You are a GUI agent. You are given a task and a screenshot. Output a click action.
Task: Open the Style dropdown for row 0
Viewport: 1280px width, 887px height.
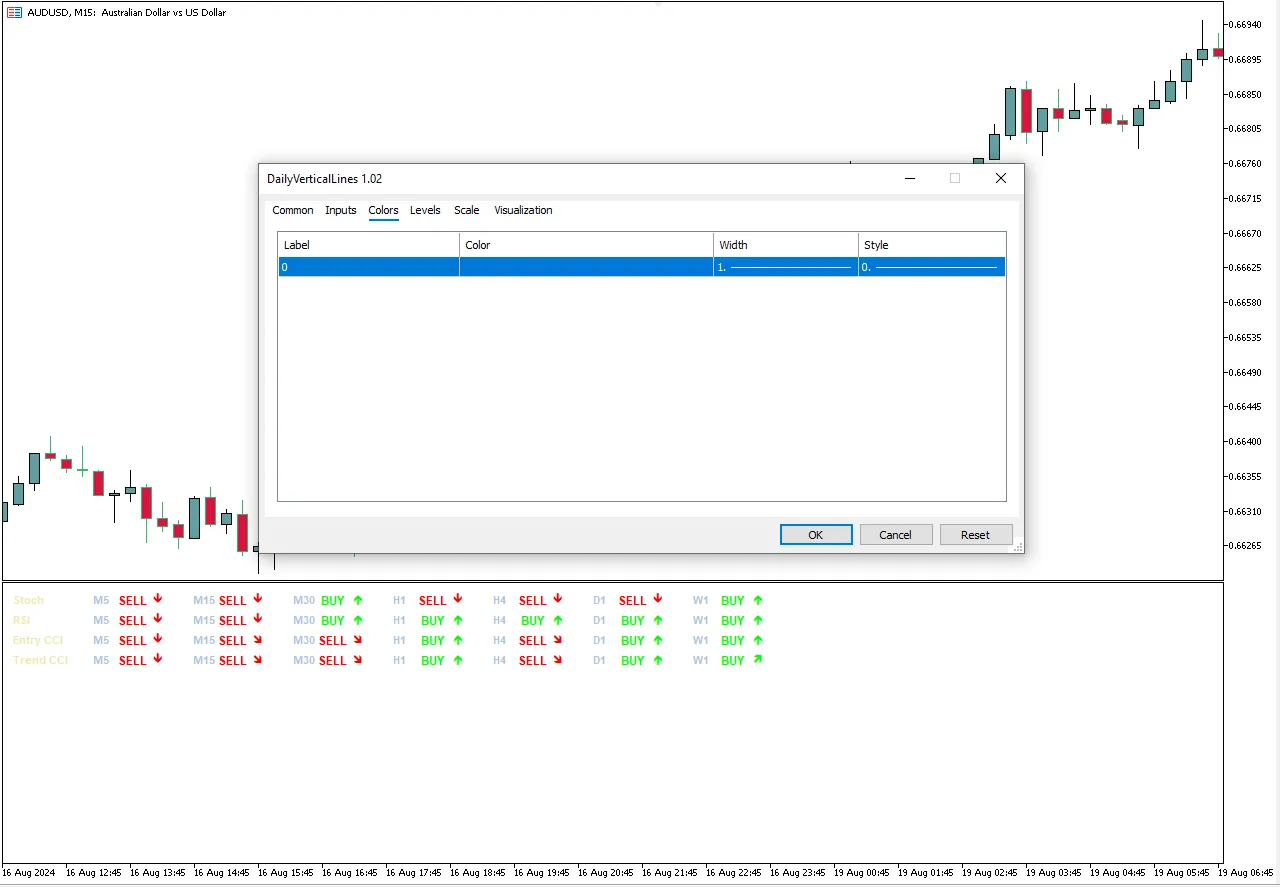tap(931, 267)
